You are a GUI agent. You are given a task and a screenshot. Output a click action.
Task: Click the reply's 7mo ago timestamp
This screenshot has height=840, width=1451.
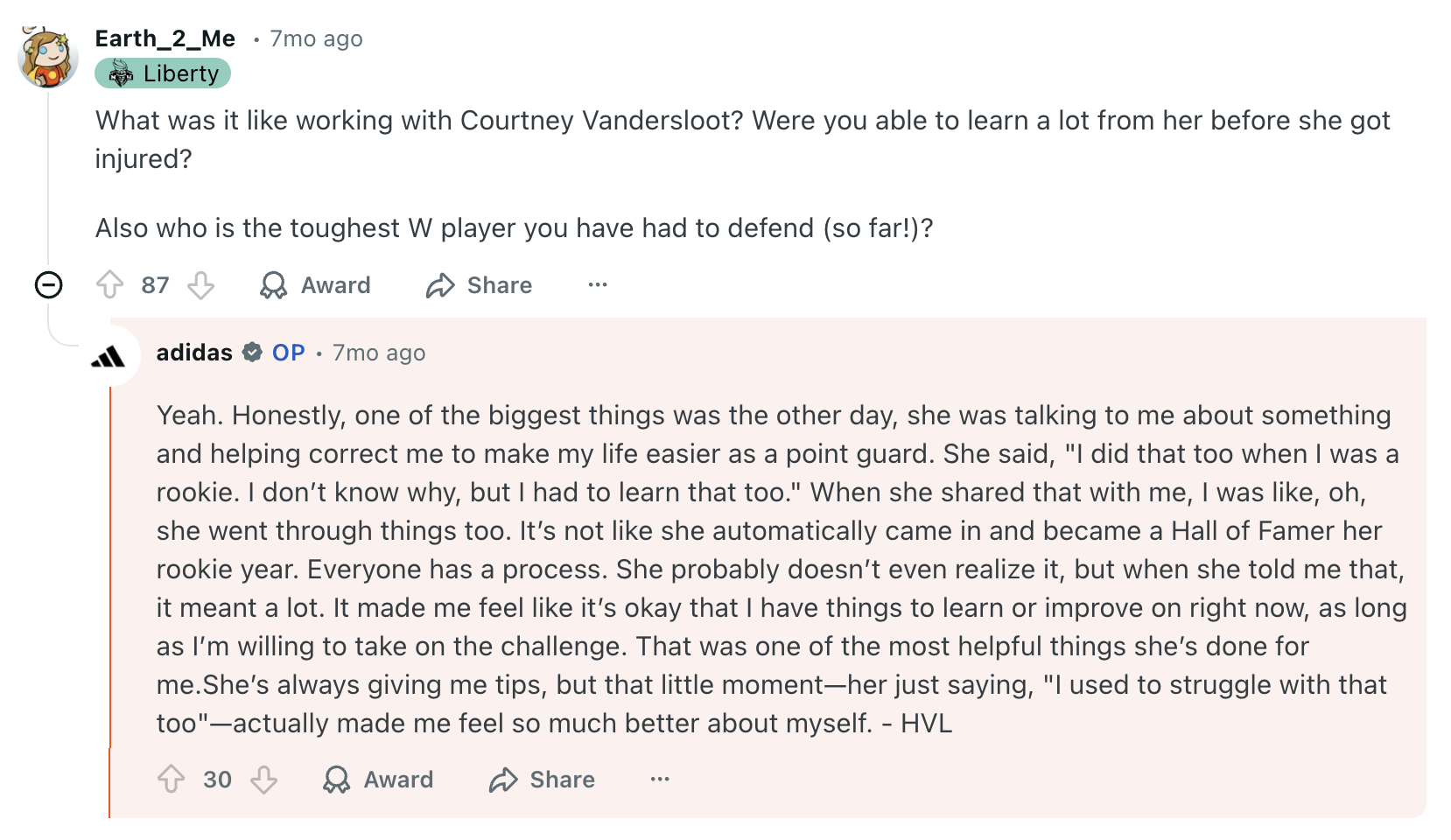point(379,353)
